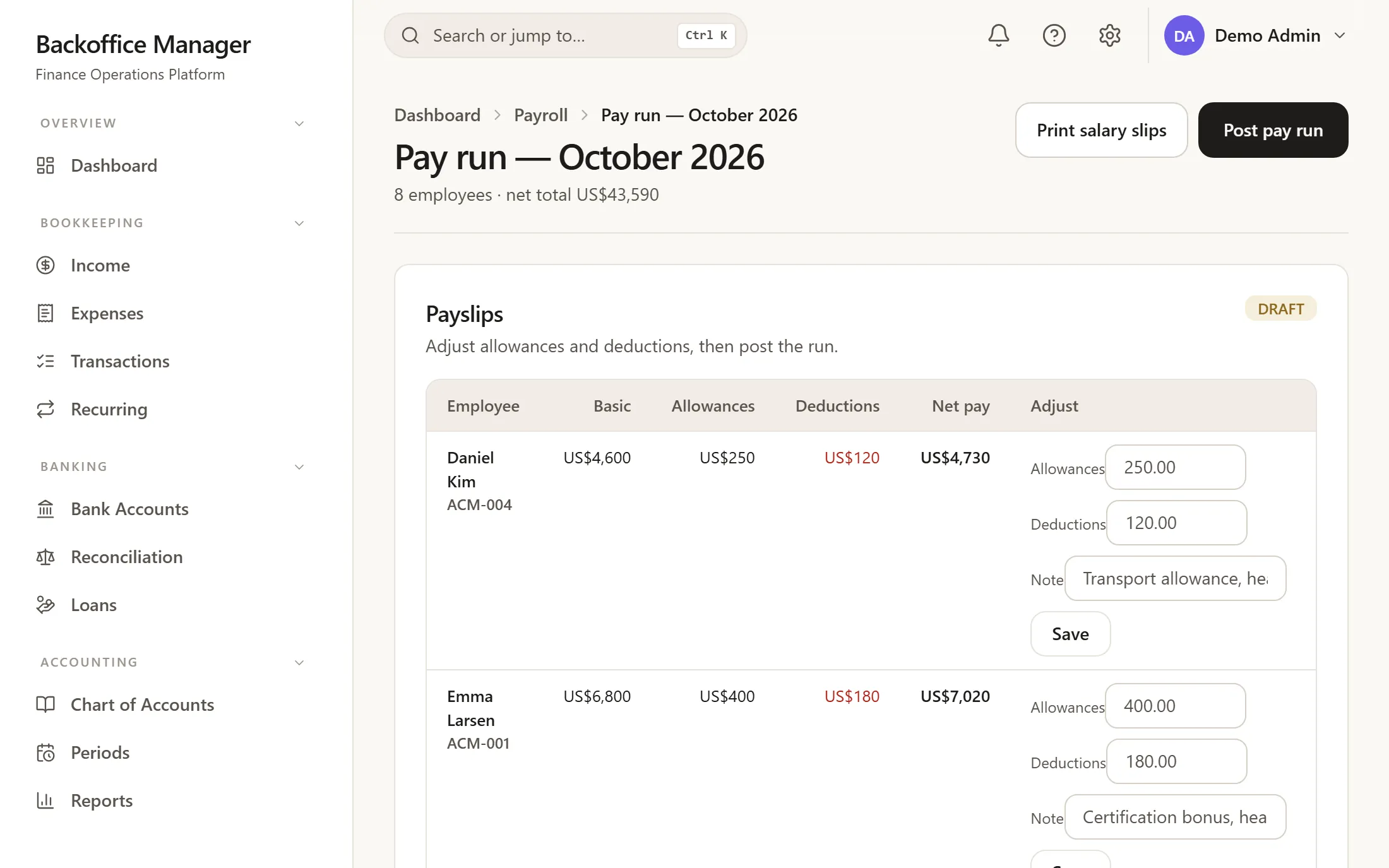
Task: Click the DRAFT status badge
Action: click(1280, 309)
